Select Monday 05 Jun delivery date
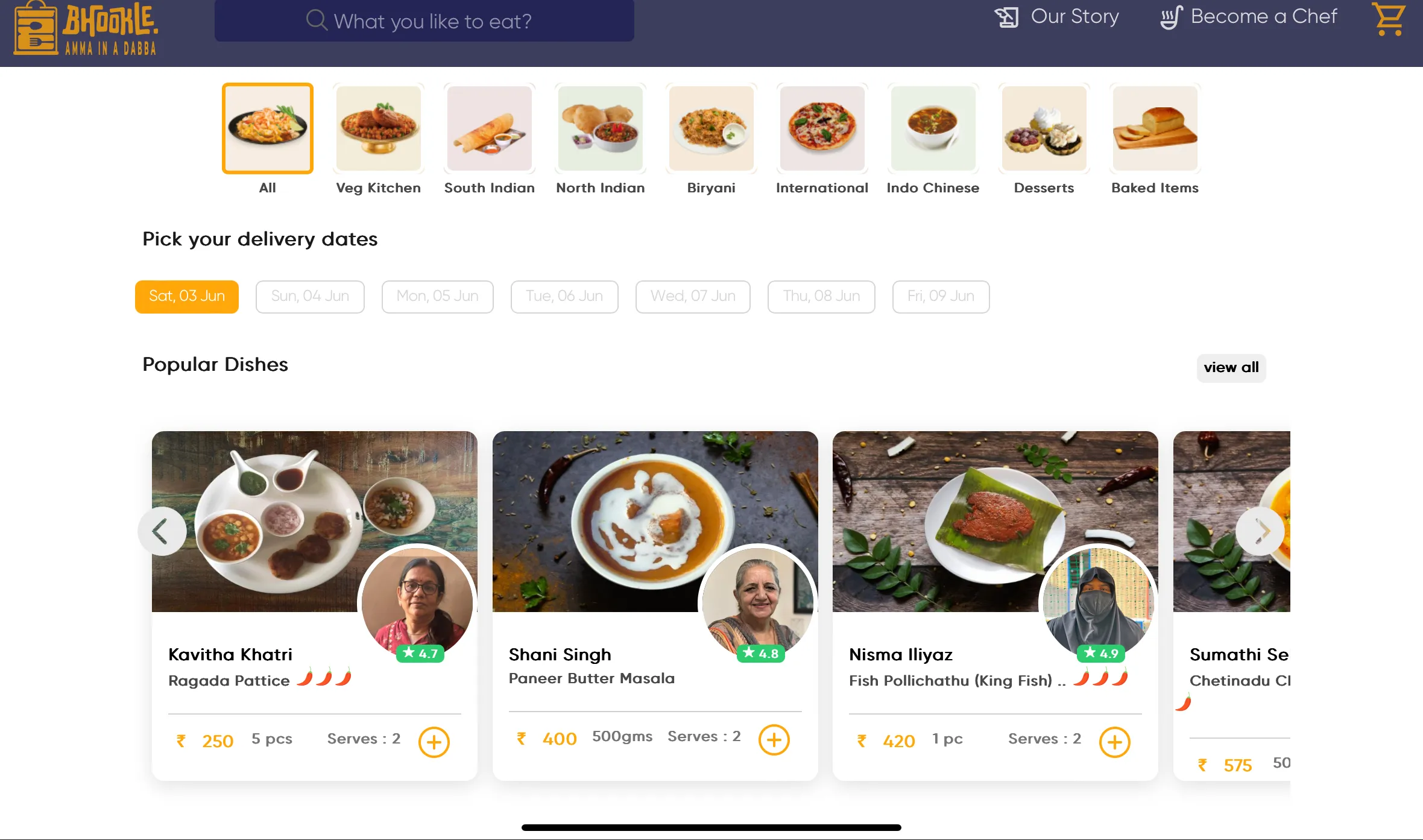This screenshot has width=1423, height=840. click(x=436, y=296)
